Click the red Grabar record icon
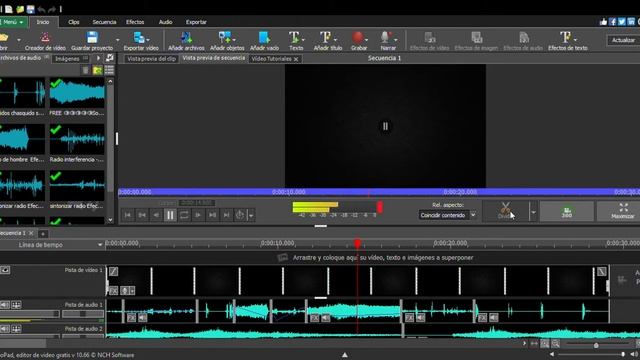 (x=358, y=38)
